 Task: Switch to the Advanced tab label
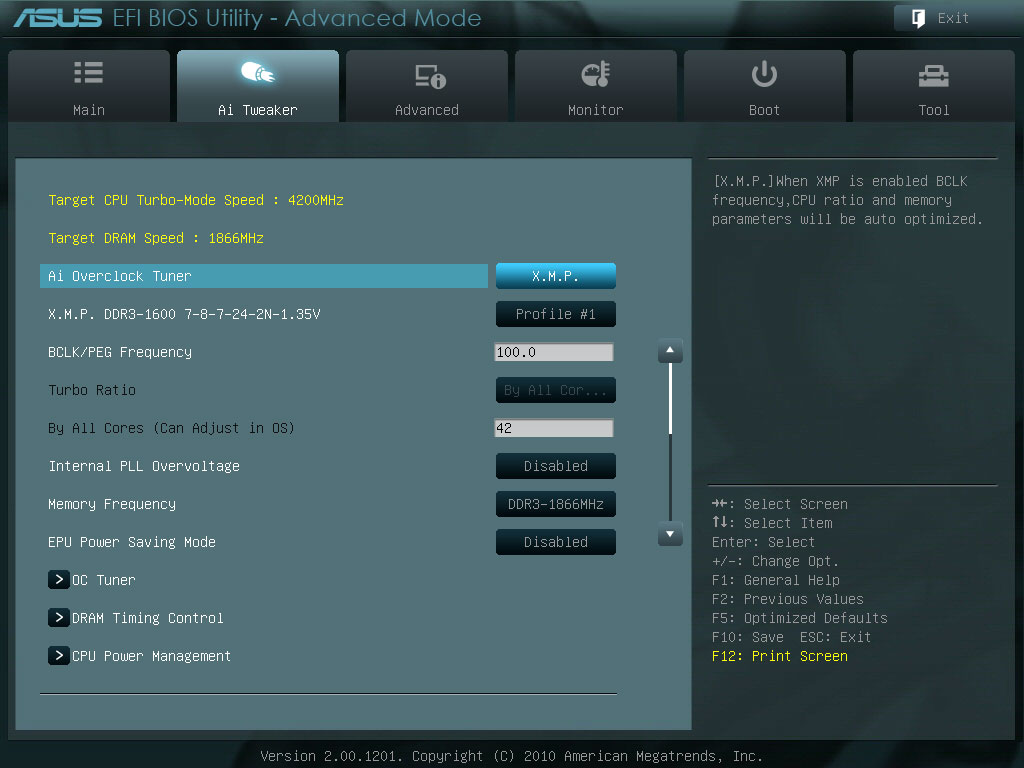tap(427, 110)
